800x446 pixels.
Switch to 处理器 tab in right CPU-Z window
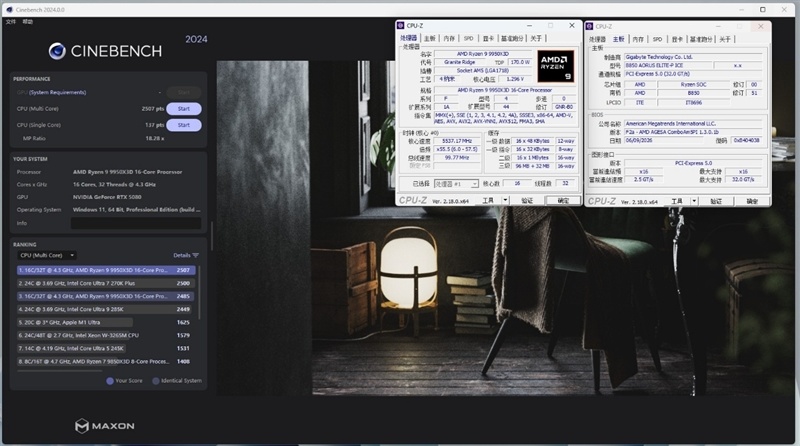pyautogui.click(x=597, y=39)
